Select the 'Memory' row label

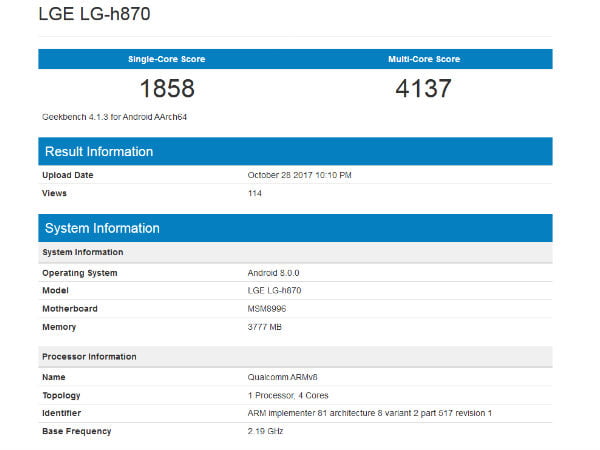pos(59,327)
